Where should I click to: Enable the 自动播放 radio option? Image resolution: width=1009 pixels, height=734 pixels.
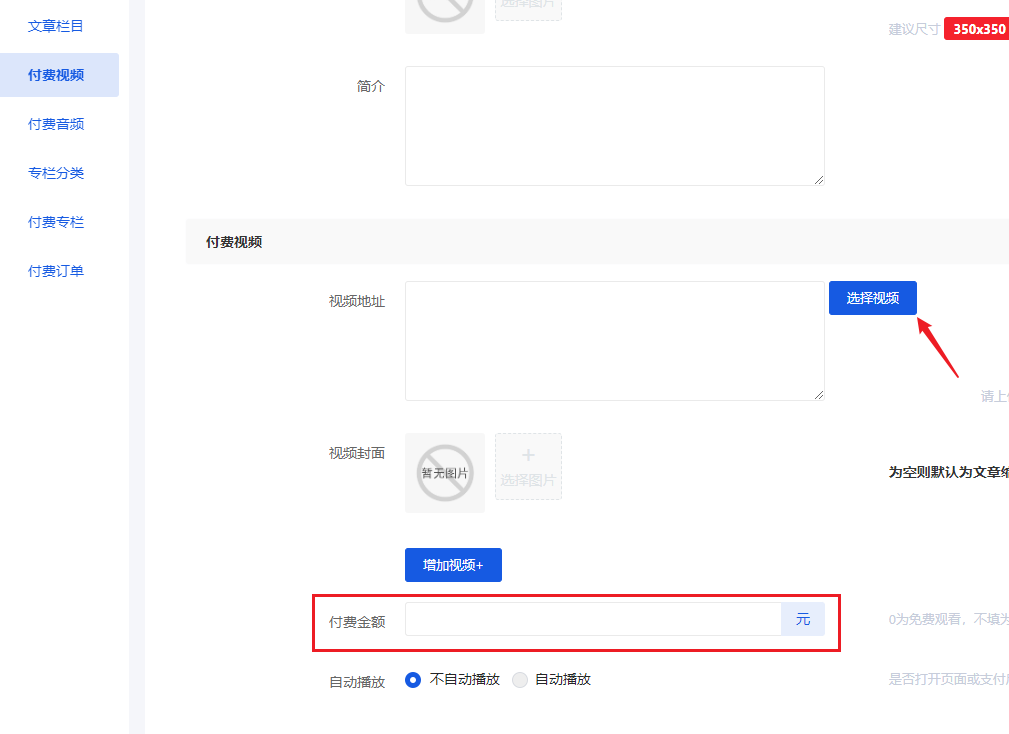(520, 679)
